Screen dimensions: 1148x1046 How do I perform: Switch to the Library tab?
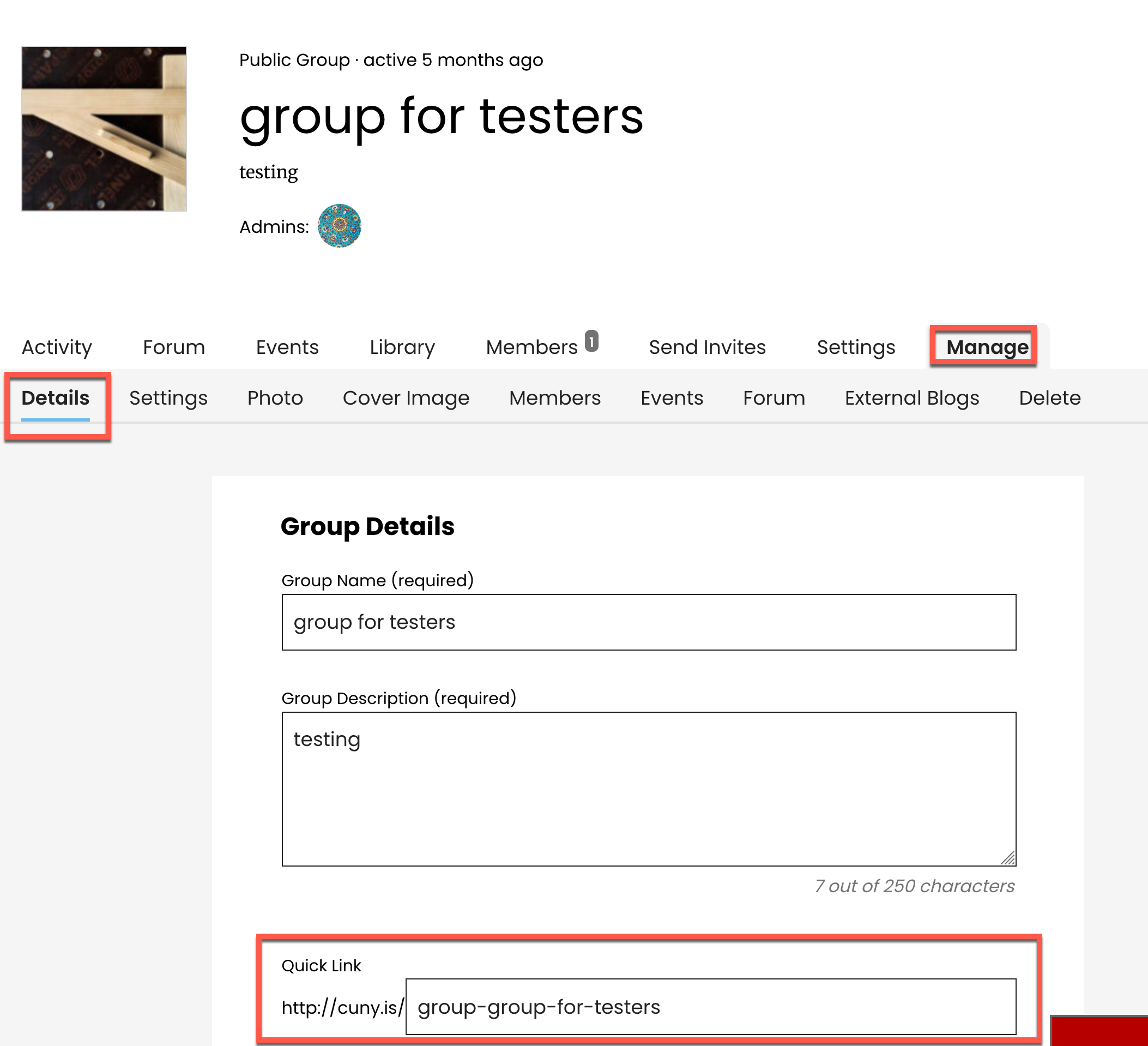[402, 347]
